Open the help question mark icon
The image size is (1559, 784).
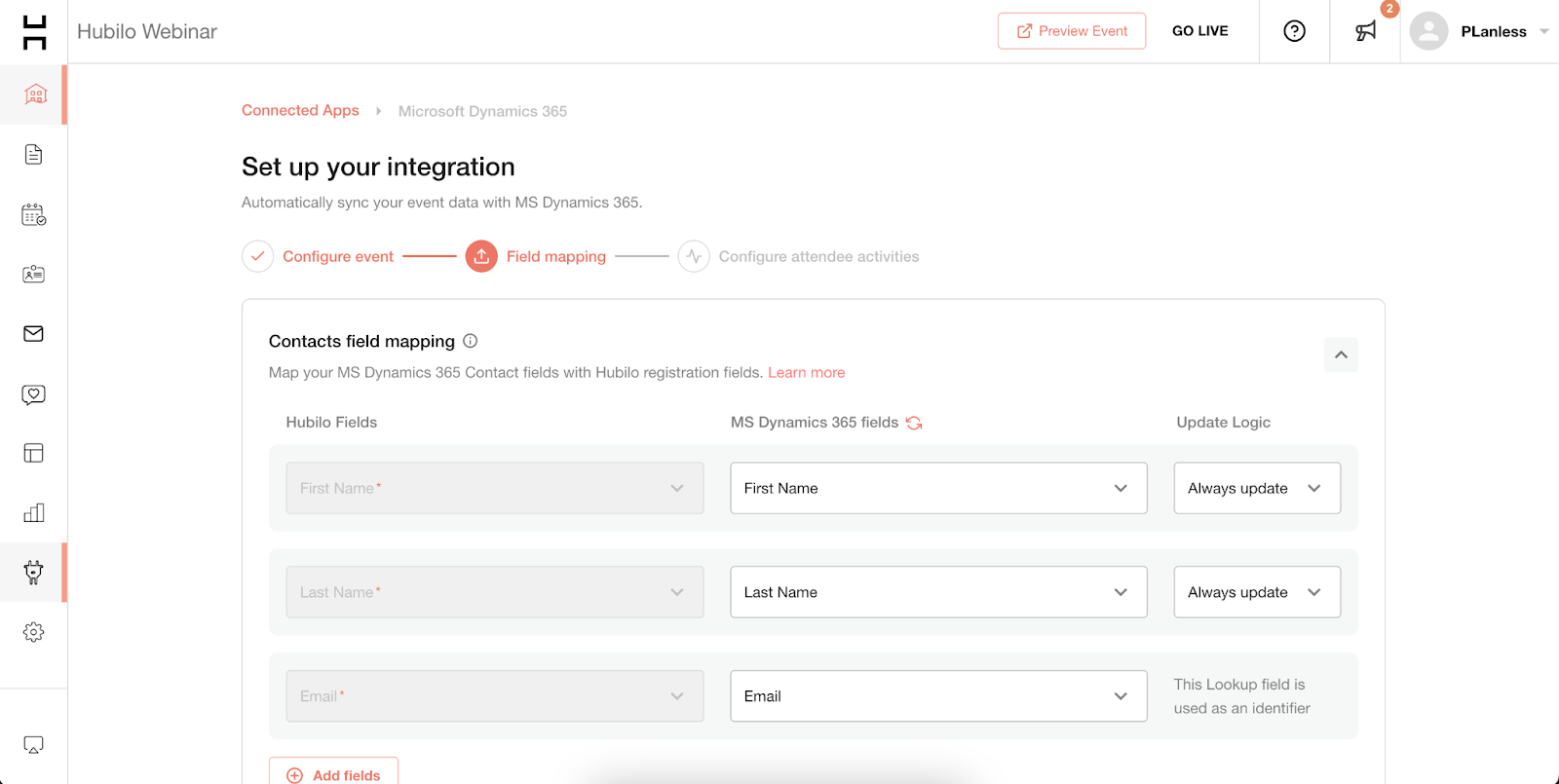[1294, 31]
